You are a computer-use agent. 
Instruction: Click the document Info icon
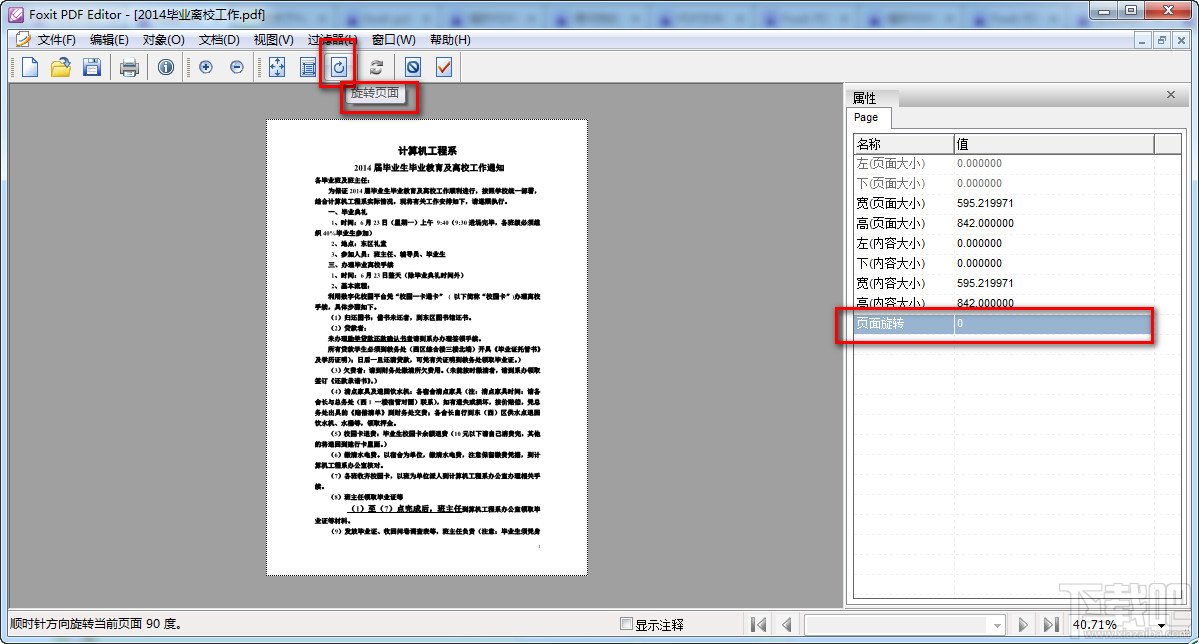(163, 67)
